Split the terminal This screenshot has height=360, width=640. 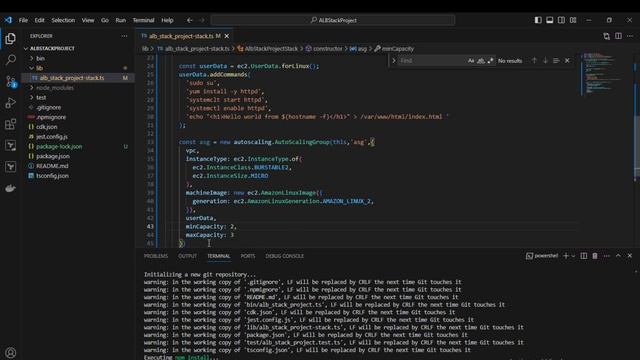tap(584, 256)
